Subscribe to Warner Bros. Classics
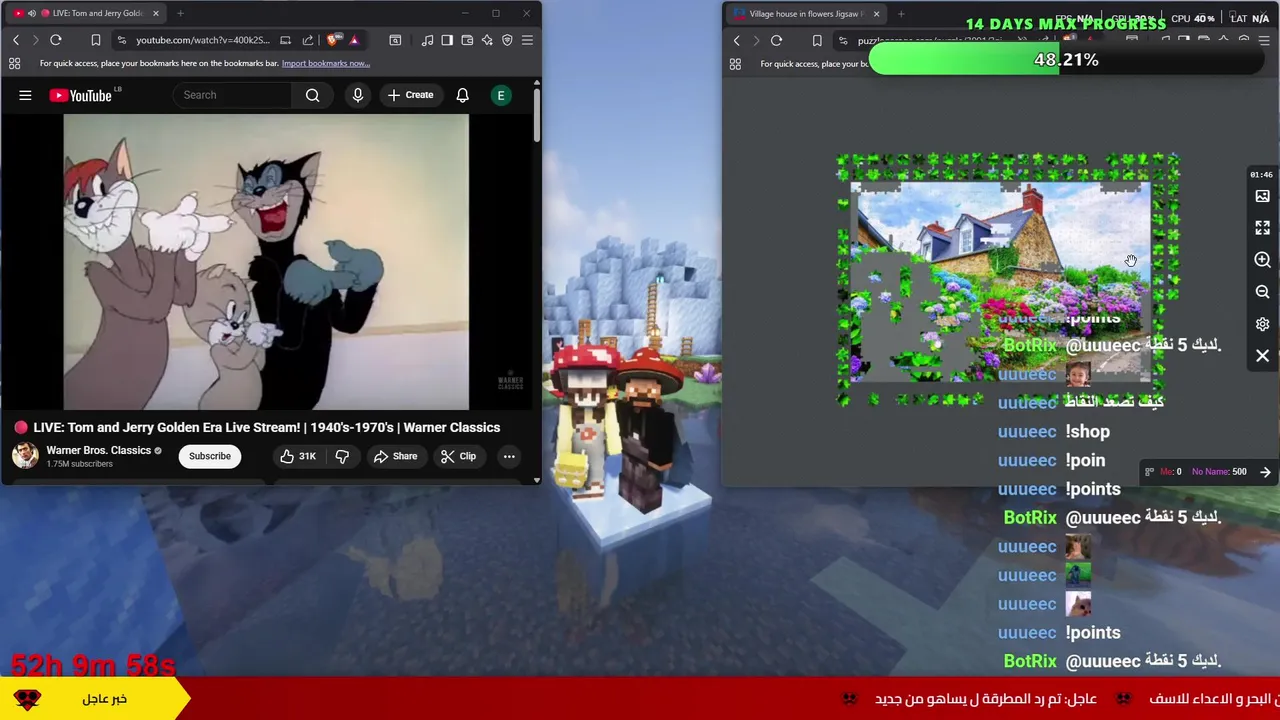This screenshot has width=1280, height=720. (x=210, y=456)
